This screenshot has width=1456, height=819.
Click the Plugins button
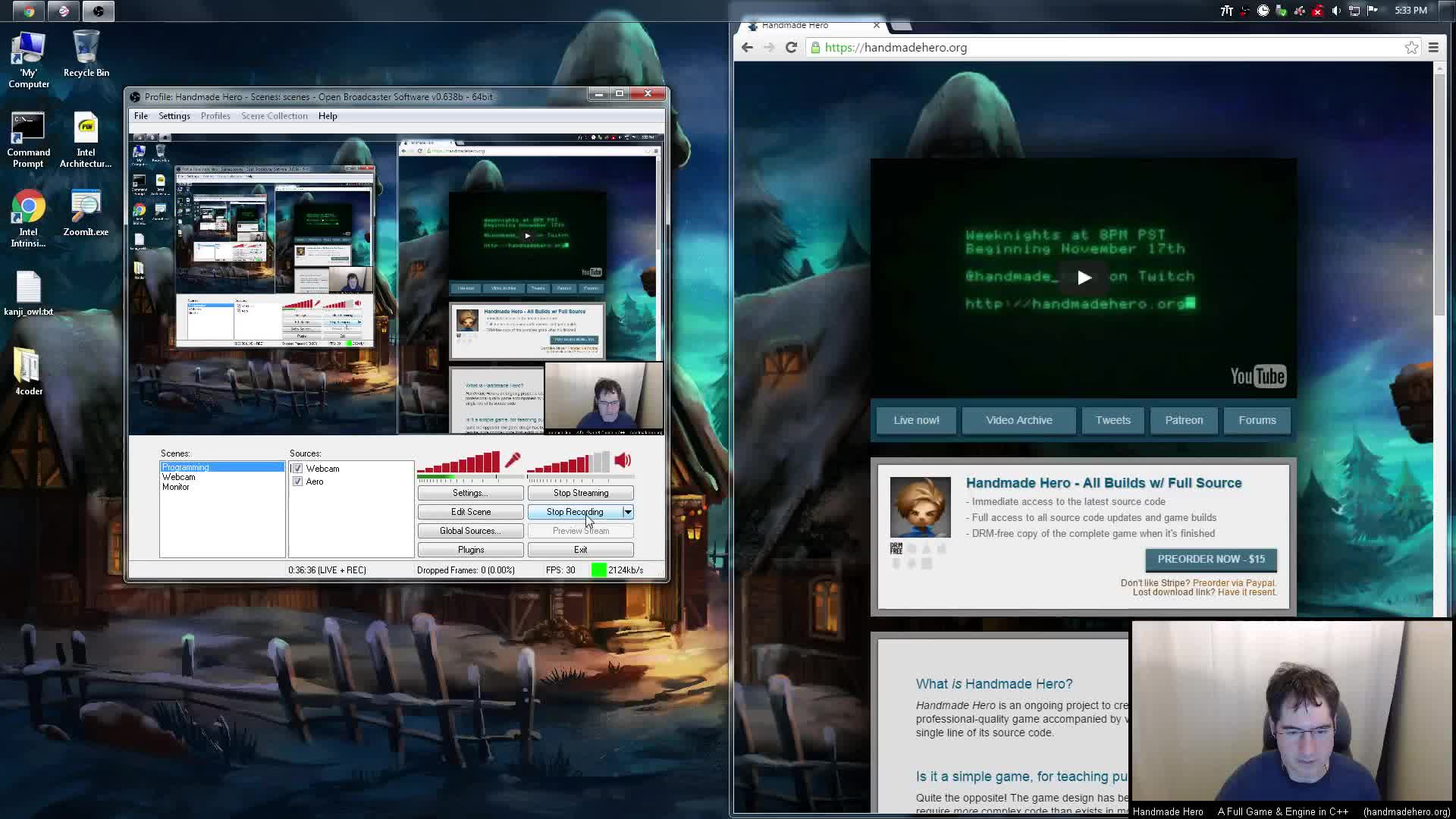470,550
